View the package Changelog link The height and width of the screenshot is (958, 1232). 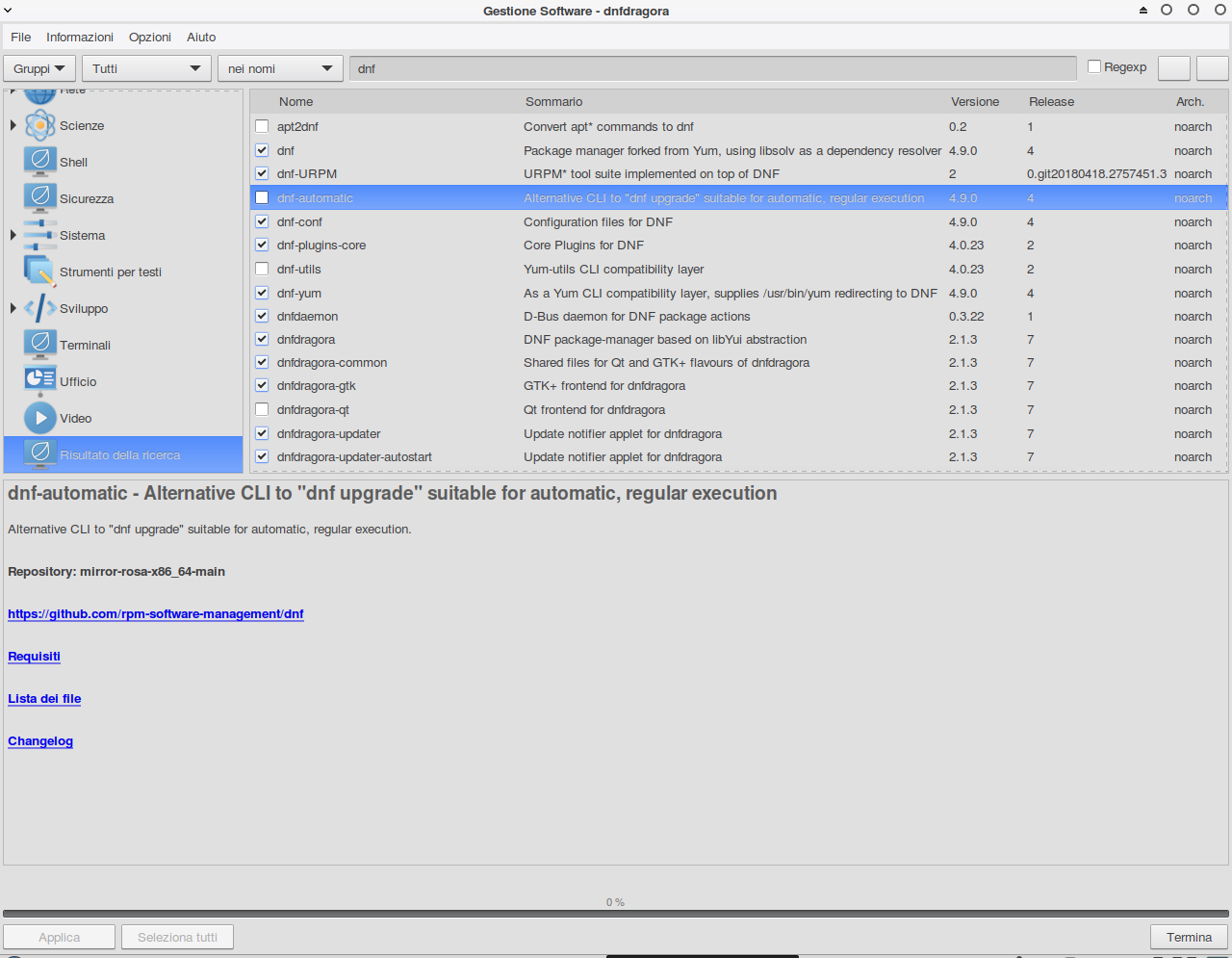pyautogui.click(x=40, y=740)
